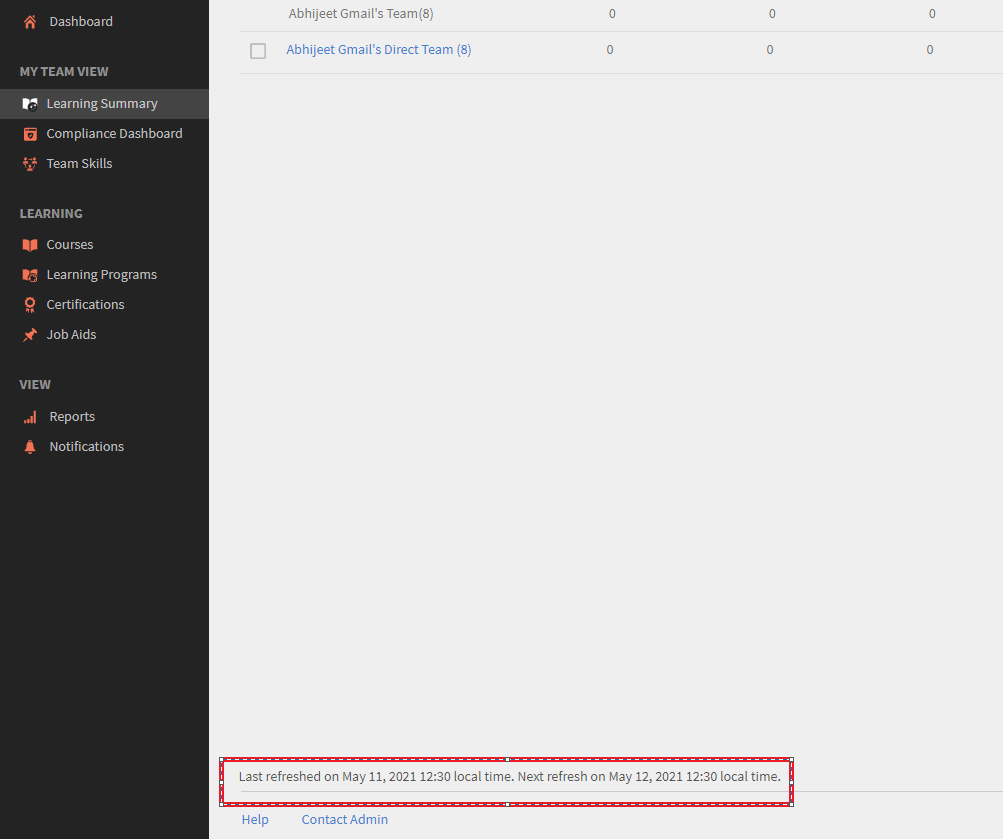Image resolution: width=1003 pixels, height=839 pixels.
Task: Open the Reports chart icon
Action: click(30, 416)
